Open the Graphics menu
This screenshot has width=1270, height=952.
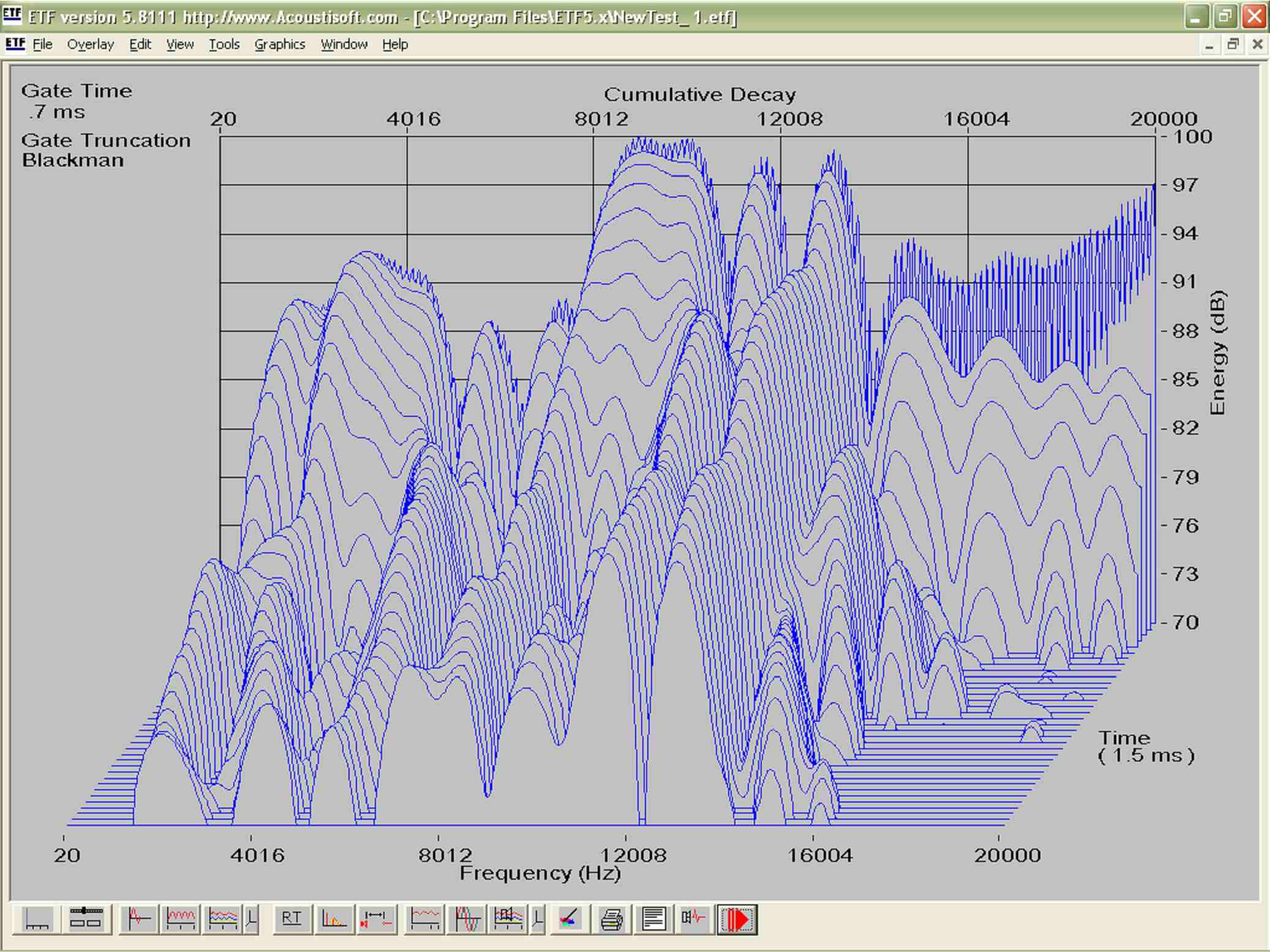pyautogui.click(x=280, y=44)
